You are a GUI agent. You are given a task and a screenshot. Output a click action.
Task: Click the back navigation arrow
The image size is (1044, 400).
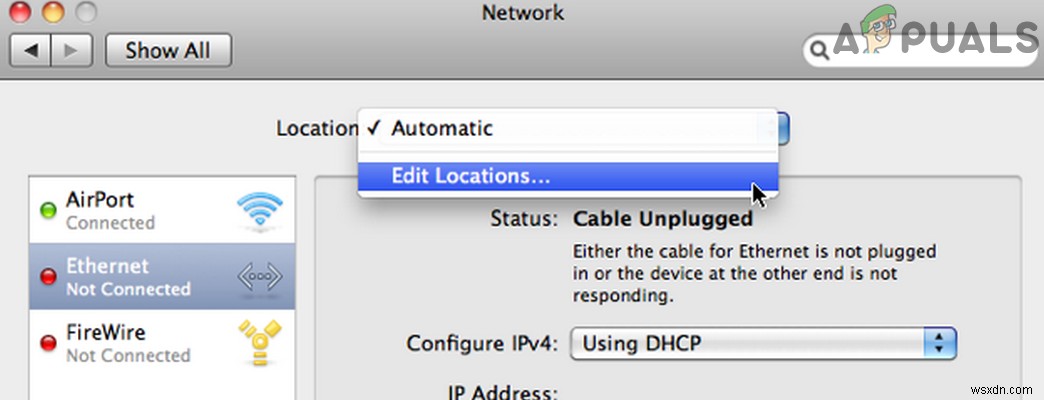point(34,49)
